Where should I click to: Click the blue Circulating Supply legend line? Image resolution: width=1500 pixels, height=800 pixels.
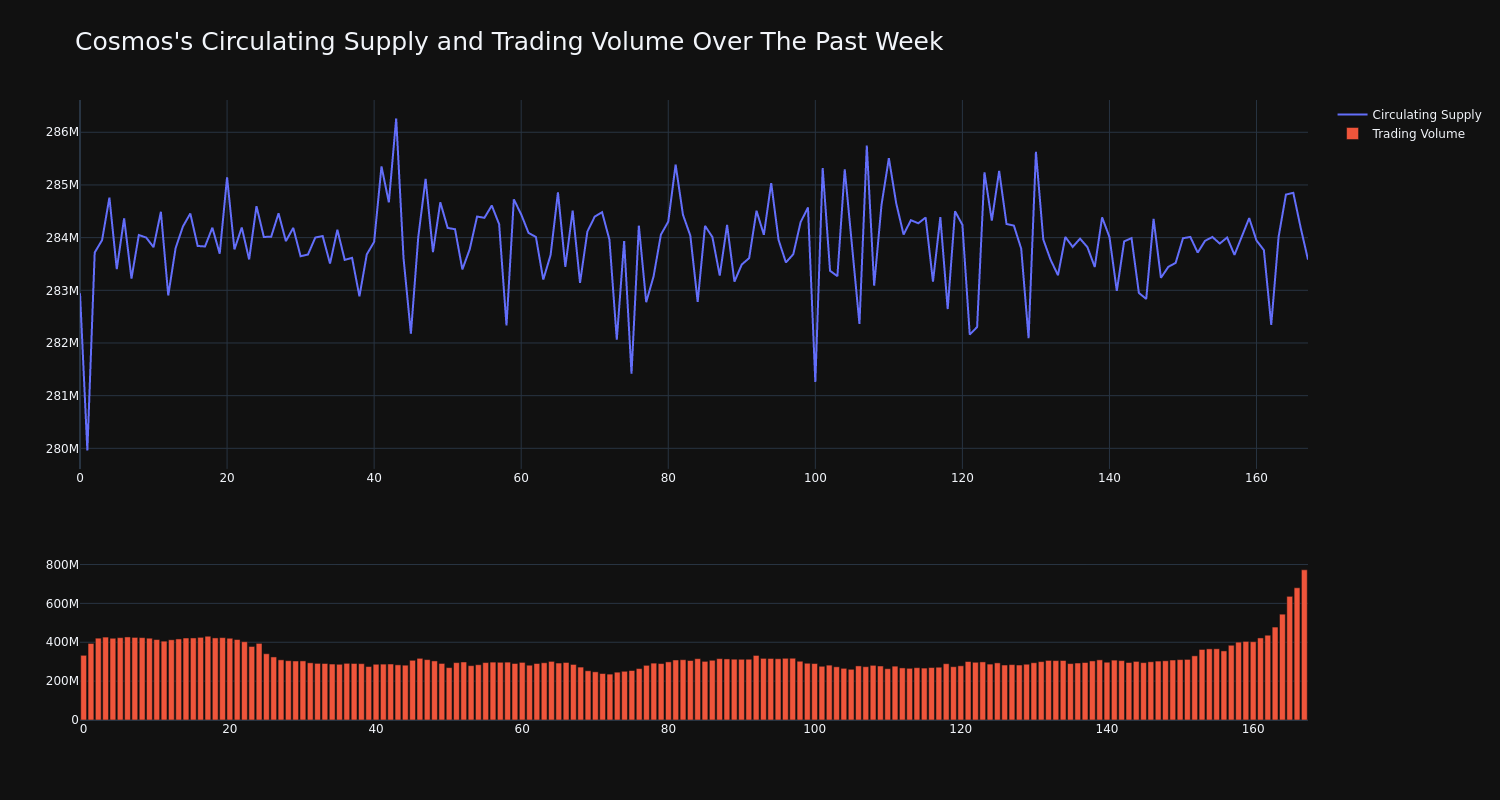[x=1352, y=115]
